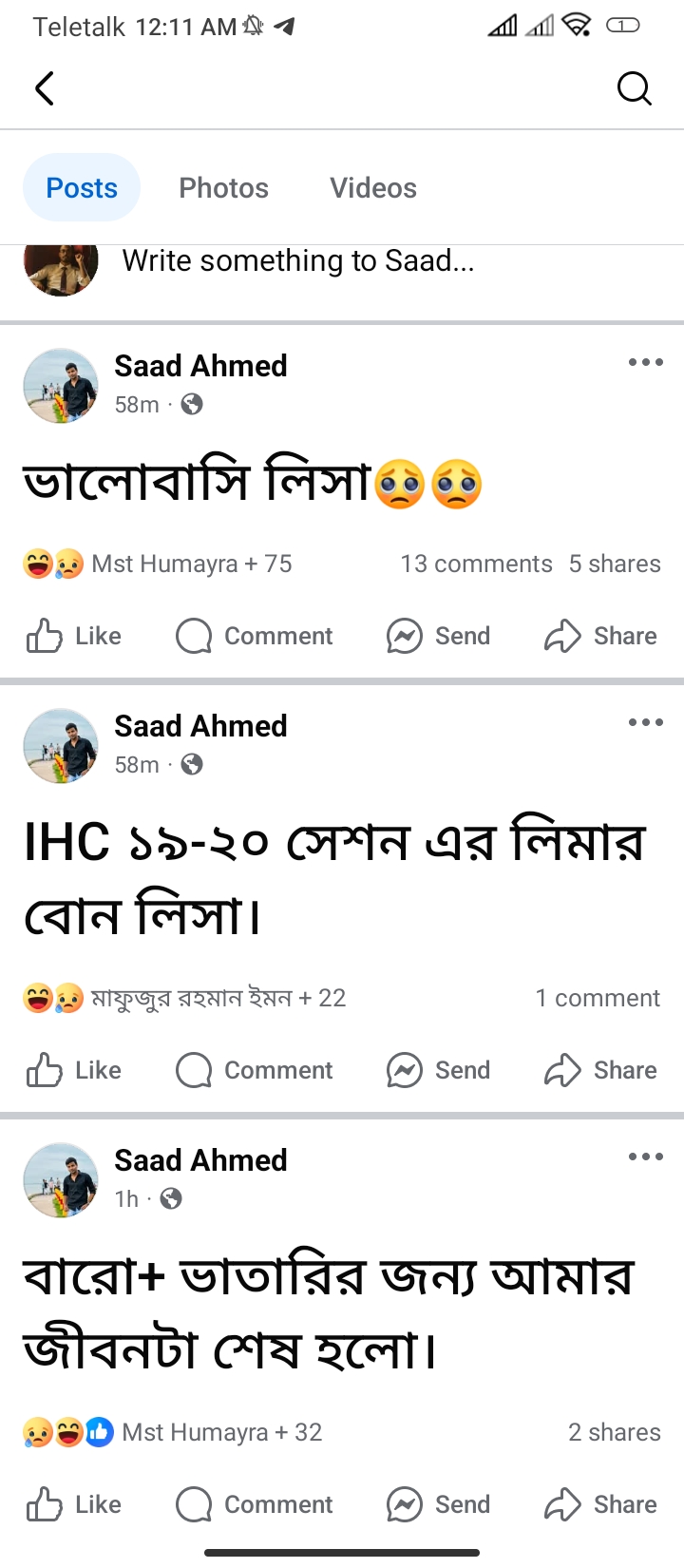
Task: Tap Write something to Saad field
Action: (298, 260)
